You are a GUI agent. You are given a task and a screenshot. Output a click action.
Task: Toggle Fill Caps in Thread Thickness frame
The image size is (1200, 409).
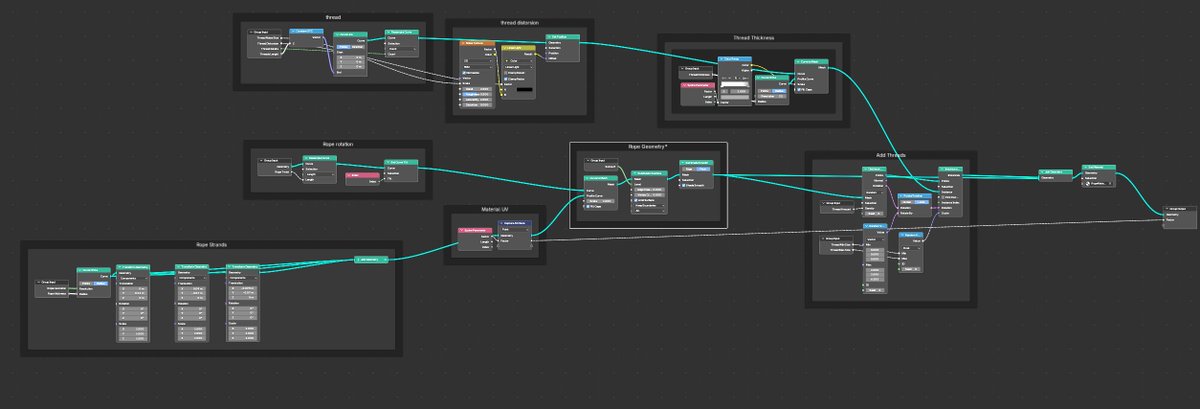click(799, 90)
